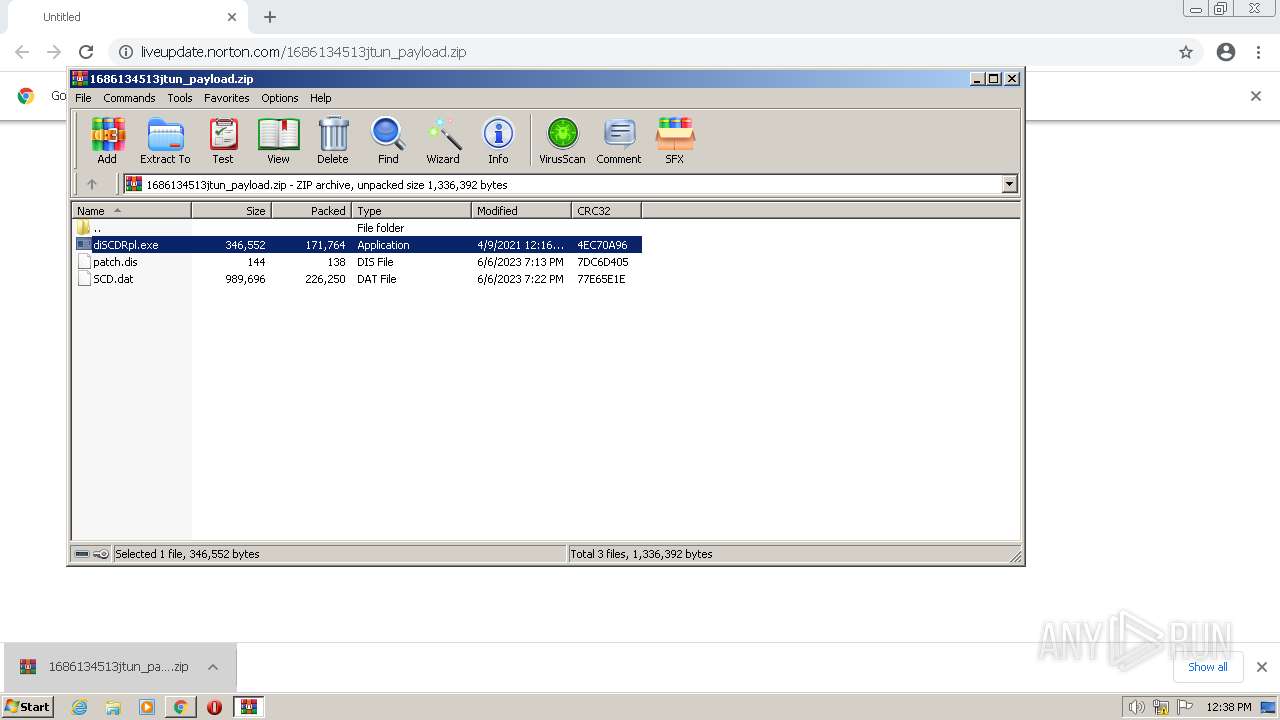Close the Chrome downloads bar
The height and width of the screenshot is (720, 1280).
pos(1261,667)
